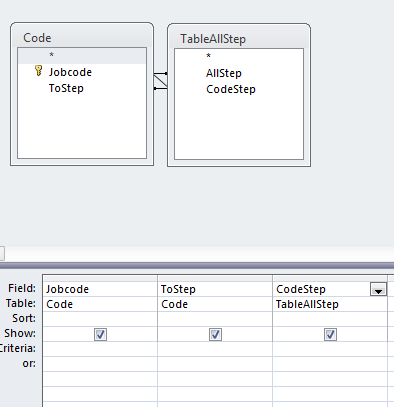Screen dimensions: 394x407
Task: Click Table cell Code under Jobcode
Action: [100, 304]
